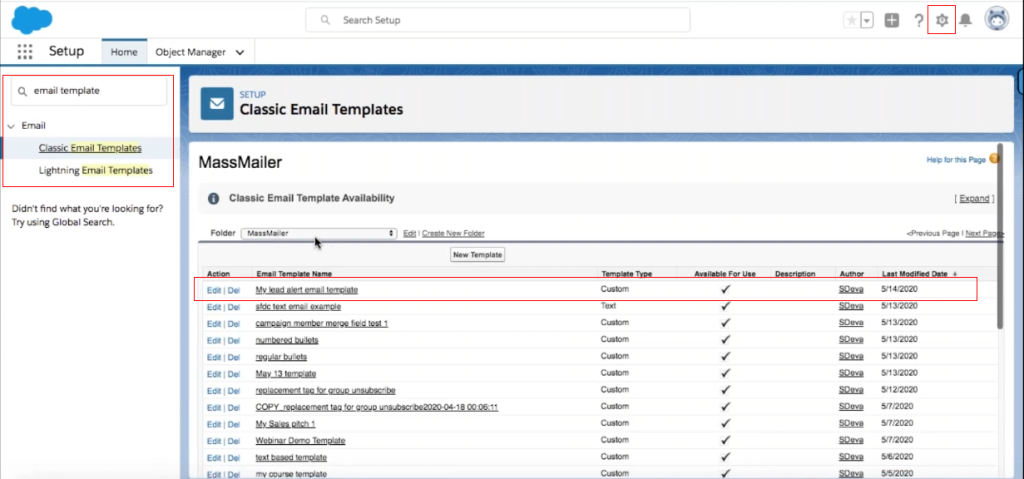Click the page vertical scrollbar
Screen dimensions: 1024x479
(1000, 235)
